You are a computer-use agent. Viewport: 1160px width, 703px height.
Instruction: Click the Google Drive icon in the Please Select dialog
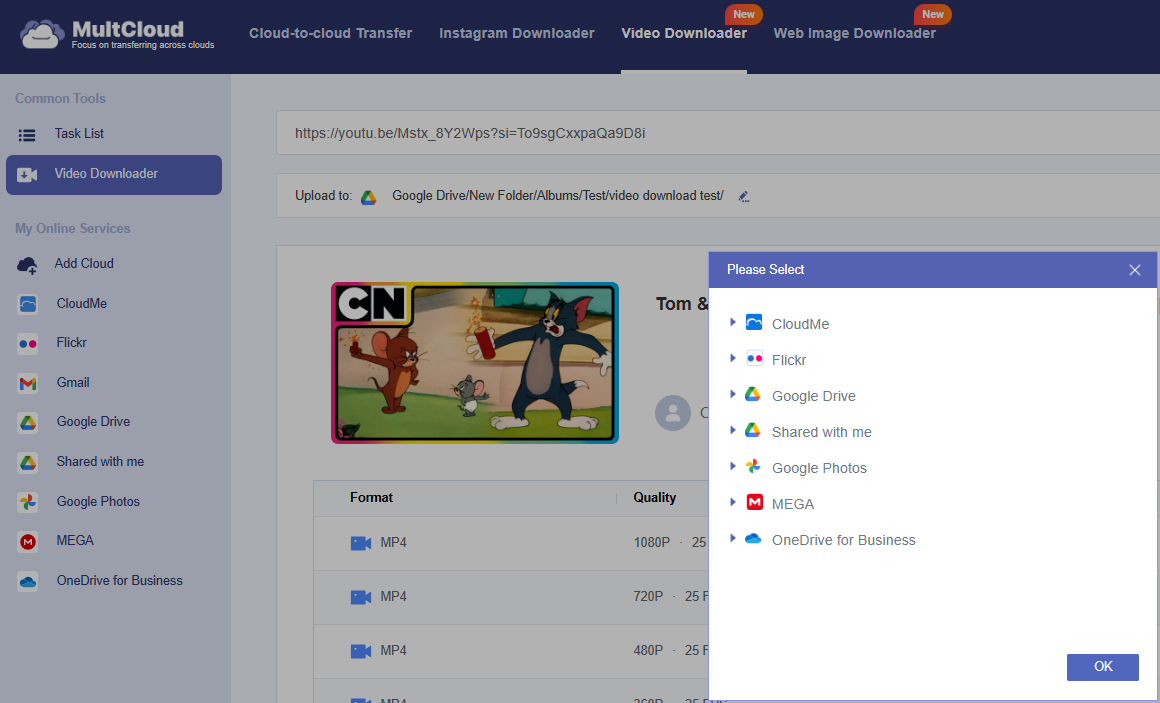[752, 394]
